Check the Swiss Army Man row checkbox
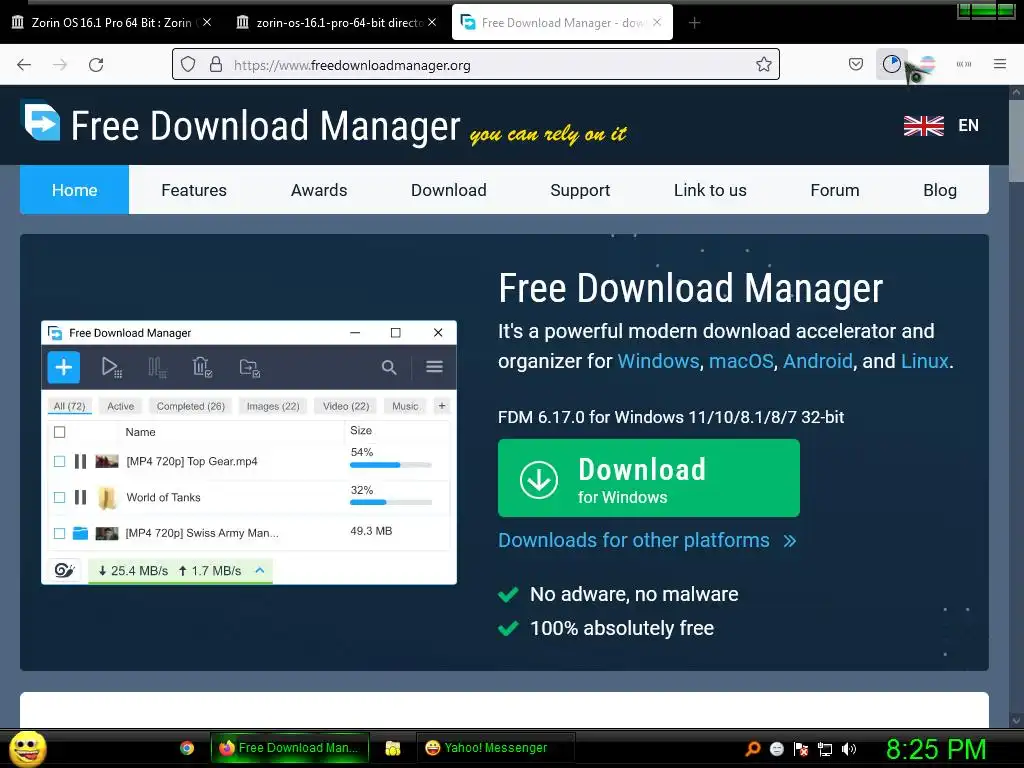 click(x=59, y=533)
